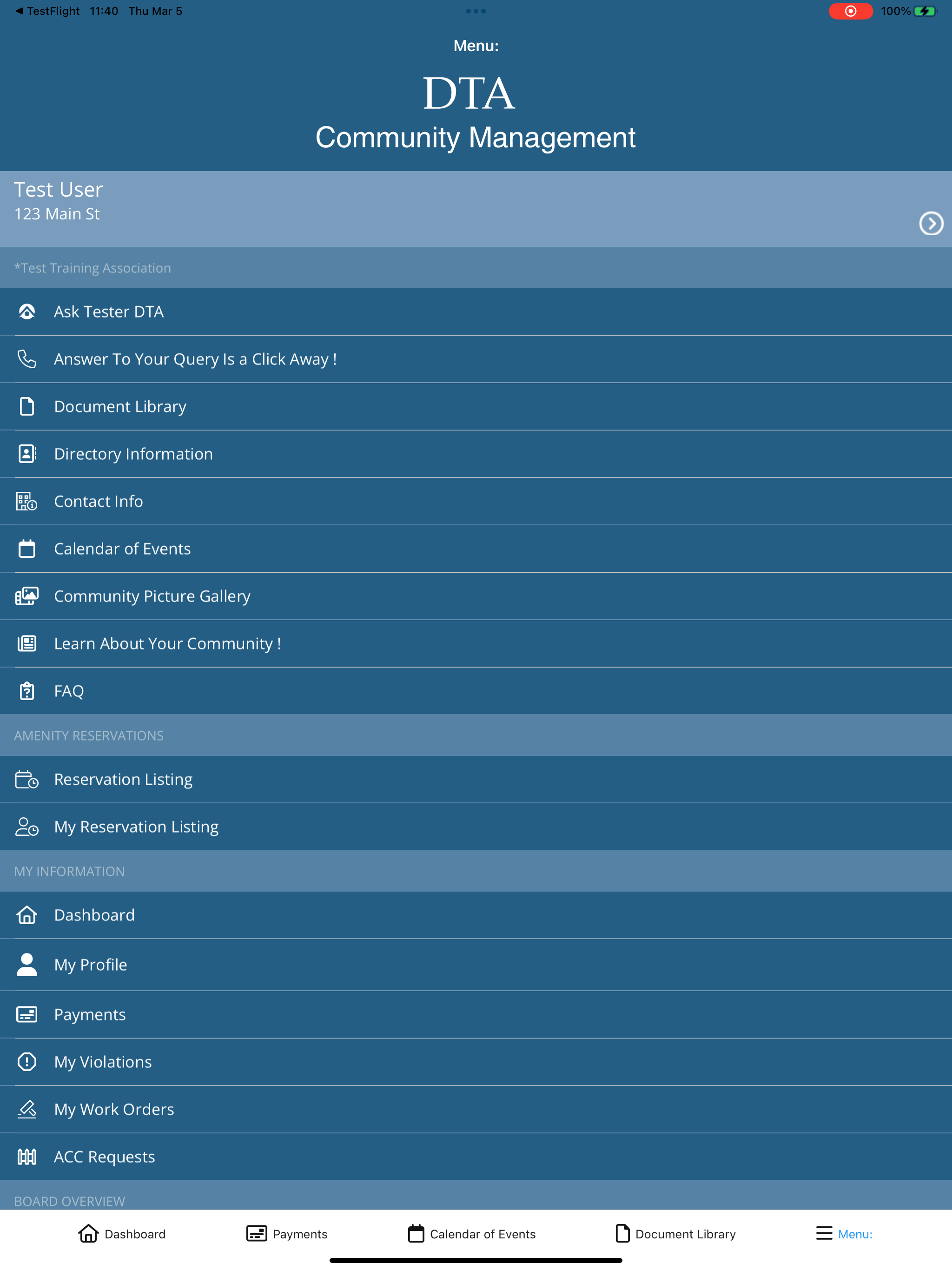
Task: Tap the Document Library page icon in menu list
Action: (x=27, y=406)
